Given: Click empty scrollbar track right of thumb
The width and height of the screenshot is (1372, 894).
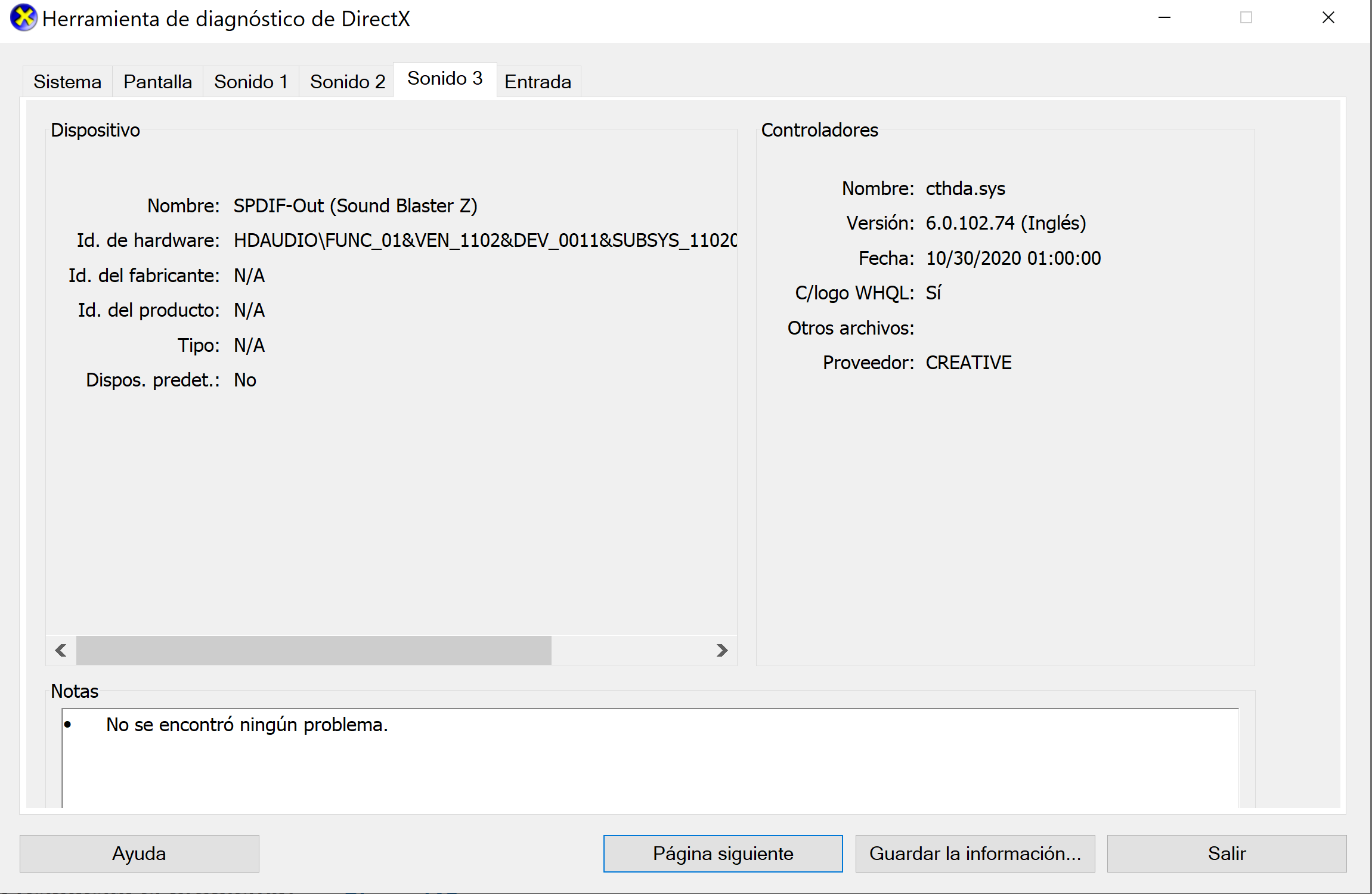Looking at the screenshot, I should (632, 650).
